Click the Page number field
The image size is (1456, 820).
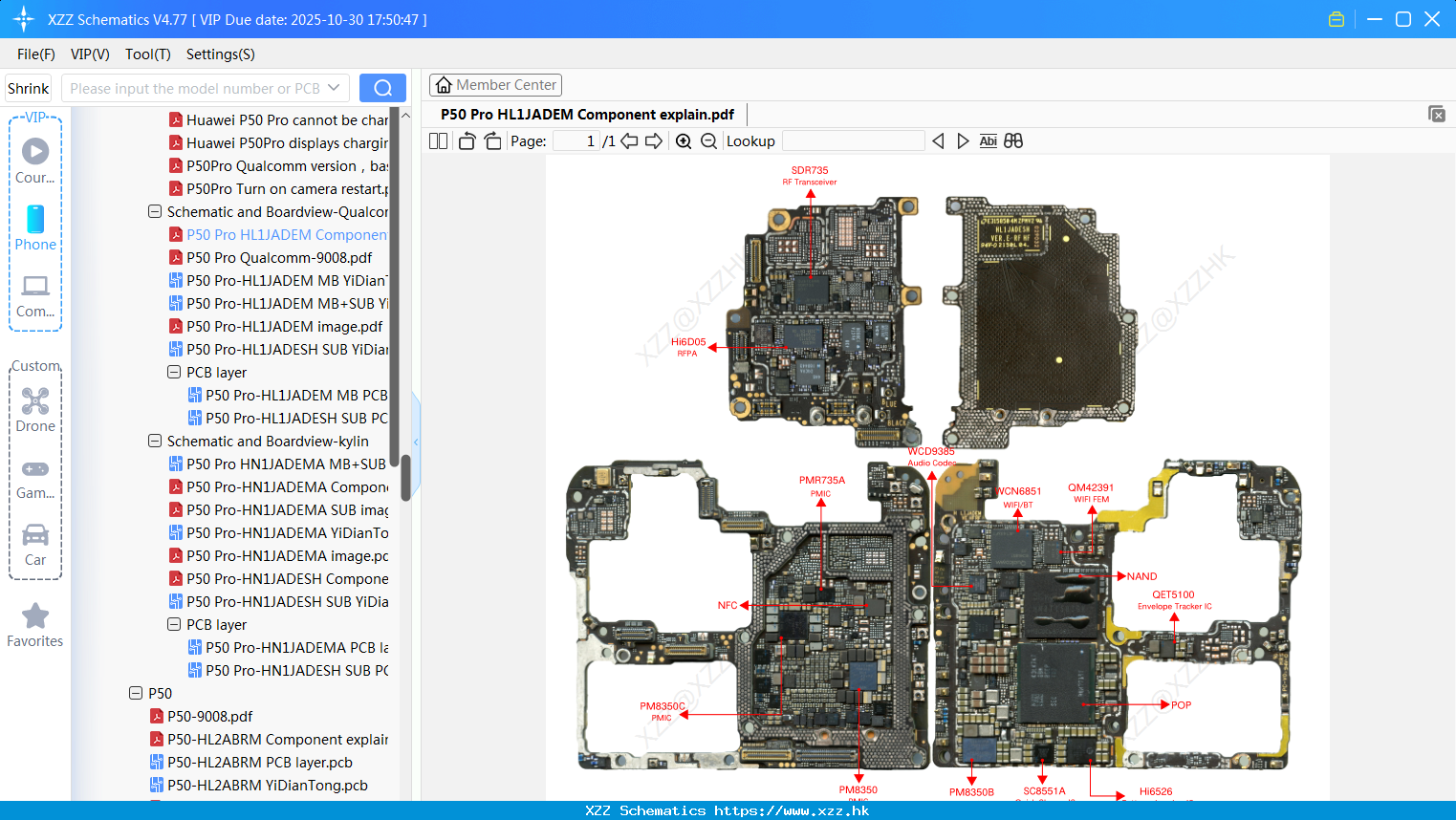coord(576,141)
